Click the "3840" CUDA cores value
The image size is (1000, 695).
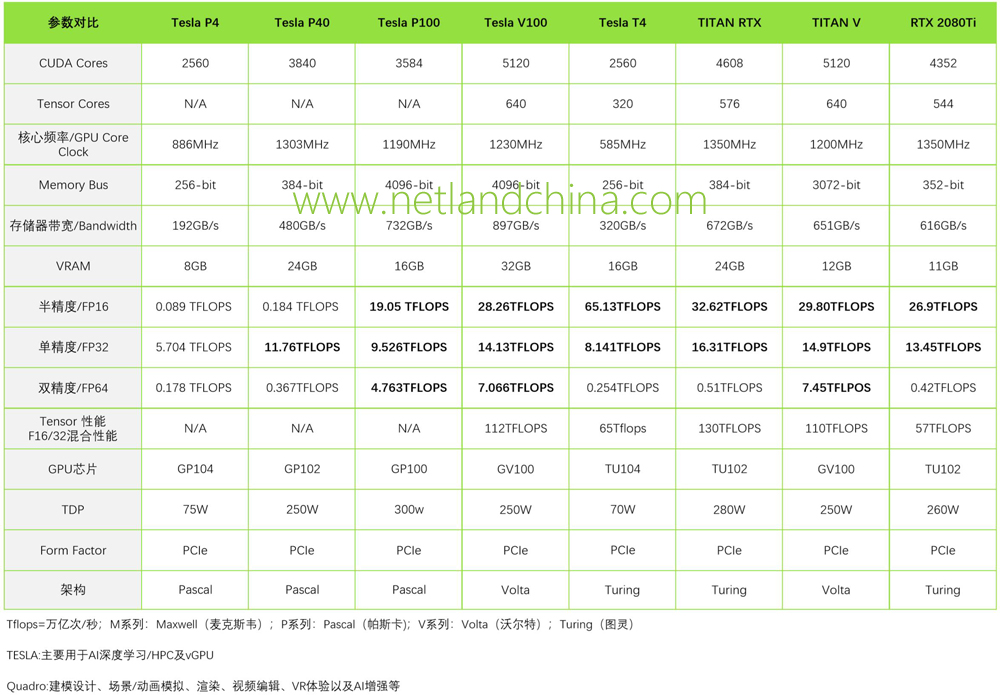coord(302,63)
